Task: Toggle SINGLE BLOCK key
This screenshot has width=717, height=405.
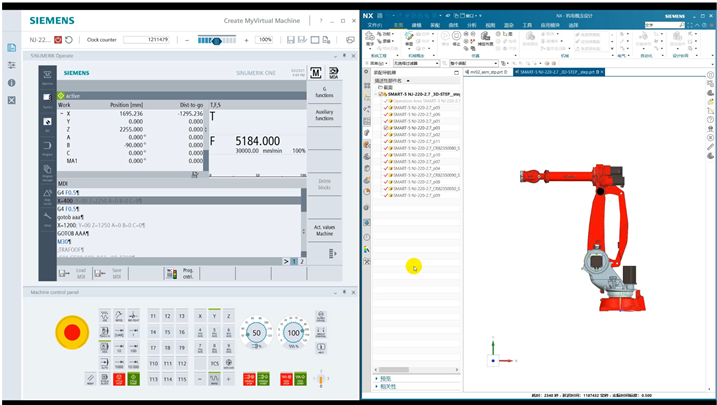Action: 105,379
